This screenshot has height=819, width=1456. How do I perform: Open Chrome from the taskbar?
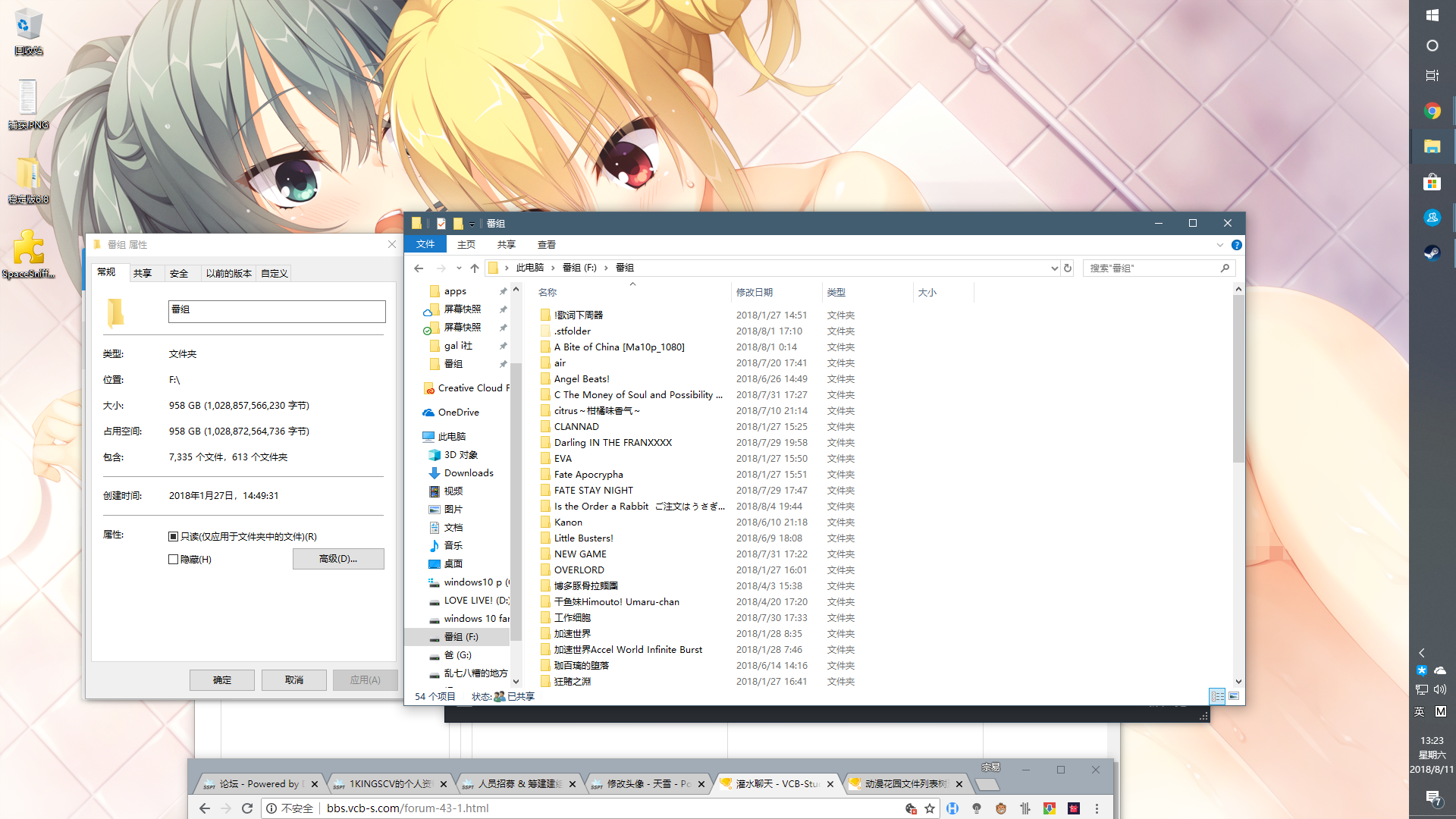click(x=1432, y=111)
